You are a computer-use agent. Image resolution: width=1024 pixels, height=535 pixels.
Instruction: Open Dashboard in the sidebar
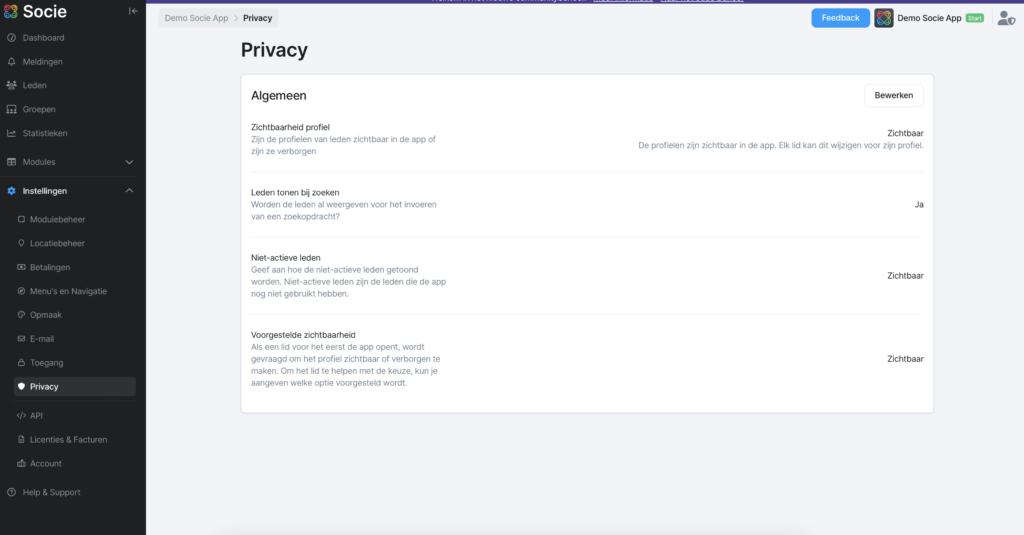coord(43,38)
